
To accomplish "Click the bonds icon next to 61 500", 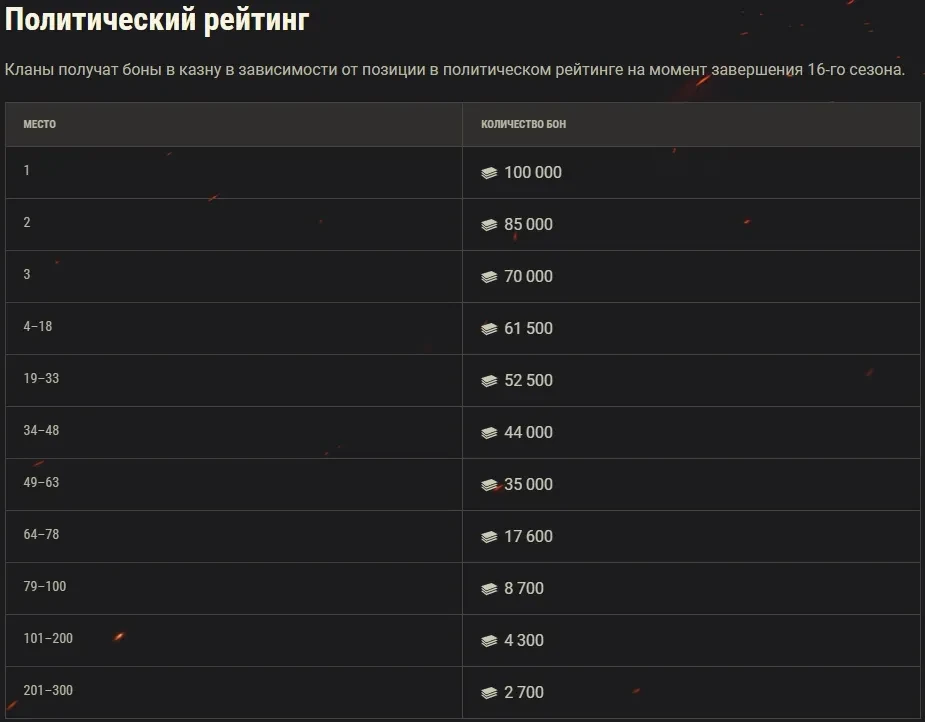I will tap(489, 329).
